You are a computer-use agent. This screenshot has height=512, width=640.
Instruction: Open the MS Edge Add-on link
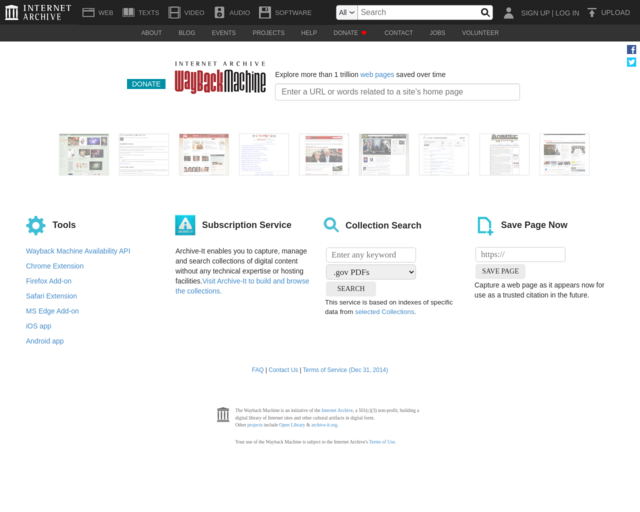point(52,311)
